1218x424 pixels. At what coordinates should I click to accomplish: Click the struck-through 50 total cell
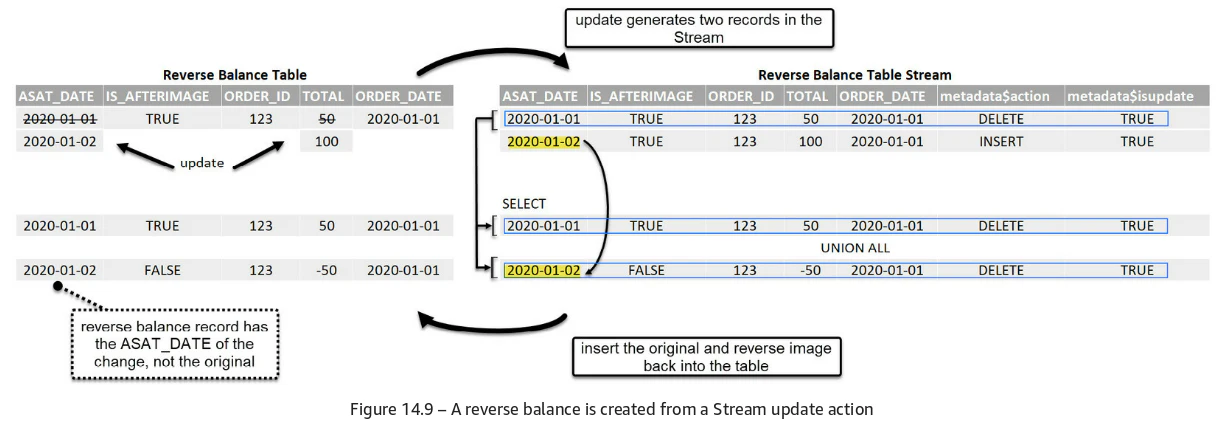coord(326,118)
